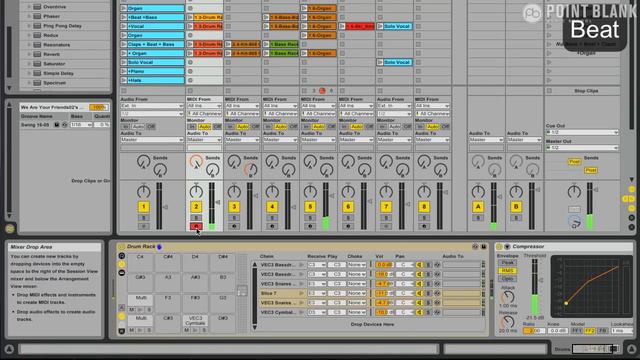Image resolution: width=640 pixels, height=360 pixels.
Task: Toggle Drum Rack chain list view icon
Action: (x=122, y=264)
